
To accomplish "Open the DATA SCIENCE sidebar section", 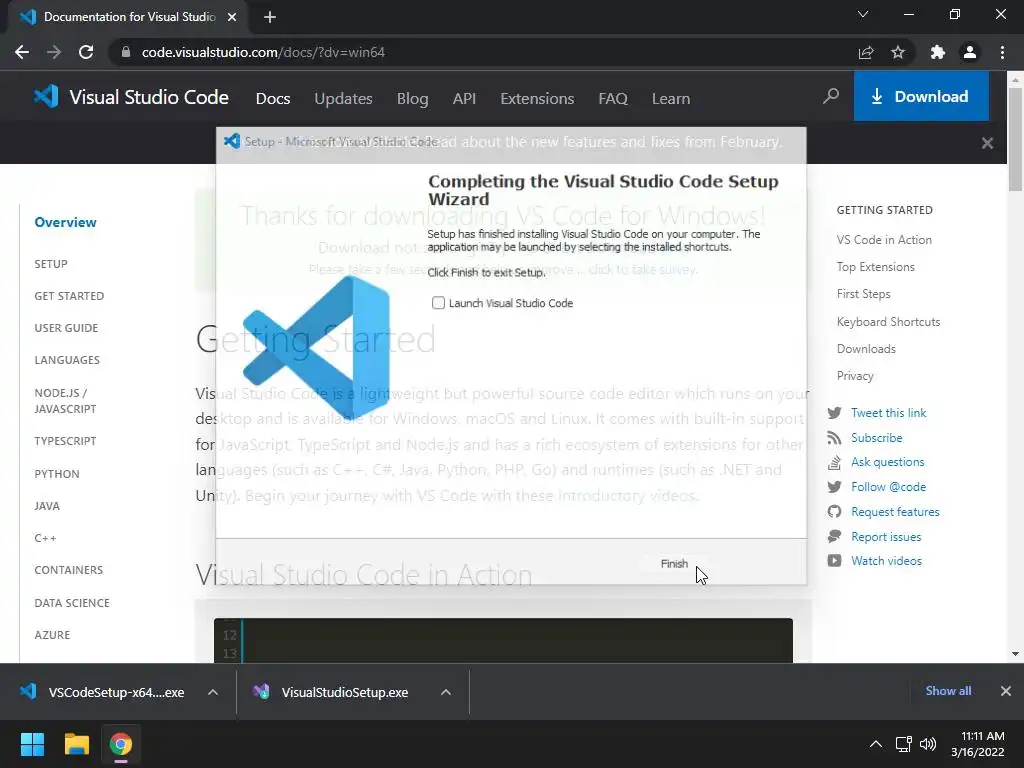I will pyautogui.click(x=72, y=603).
